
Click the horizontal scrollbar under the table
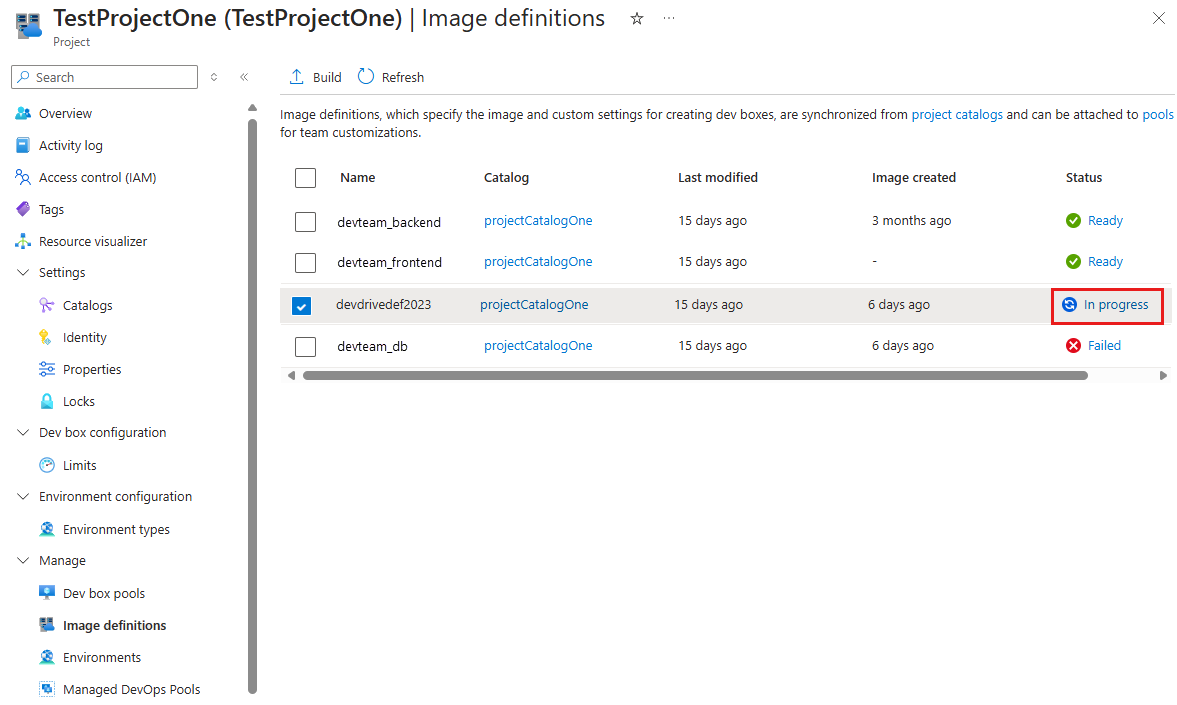[x=694, y=376]
